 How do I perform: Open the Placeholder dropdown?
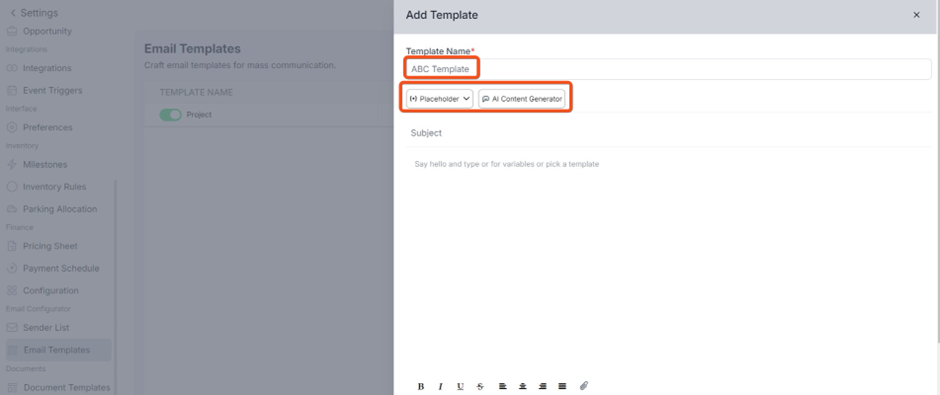[439, 99]
